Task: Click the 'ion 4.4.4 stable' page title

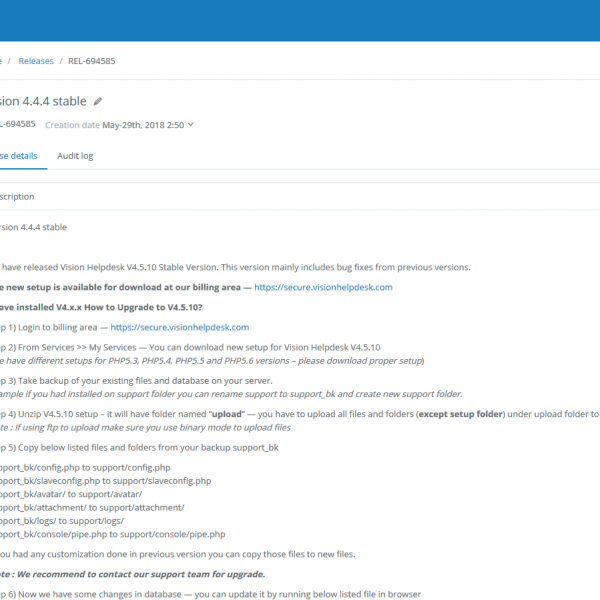Action: [43, 101]
